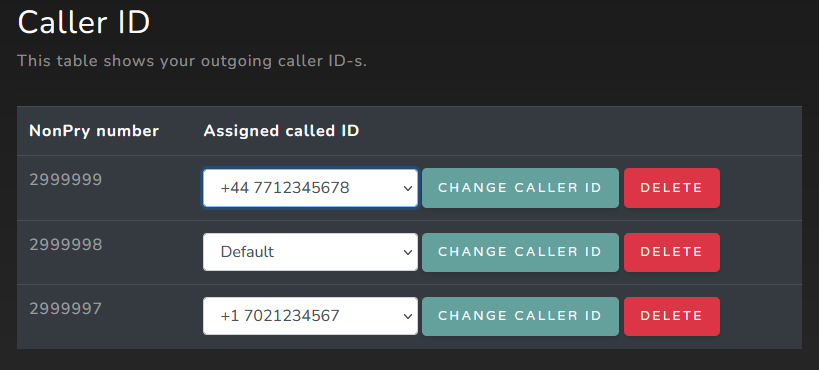Click the outgoing caller ID-s description text
This screenshot has width=819, height=370.
point(192,61)
